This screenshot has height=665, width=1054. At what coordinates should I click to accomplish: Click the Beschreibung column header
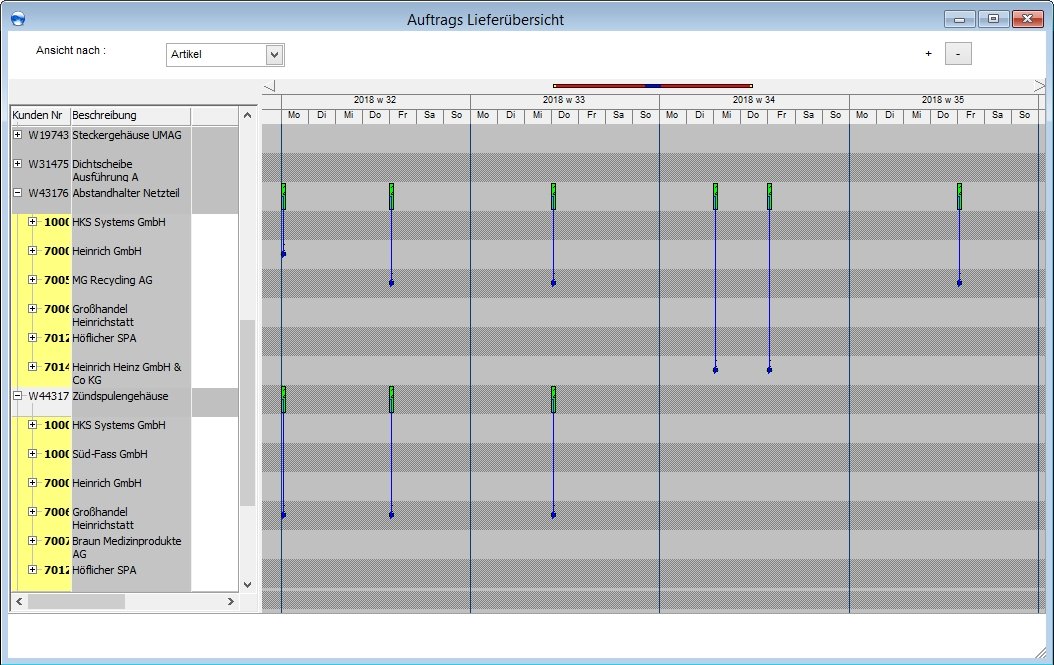(x=130, y=115)
